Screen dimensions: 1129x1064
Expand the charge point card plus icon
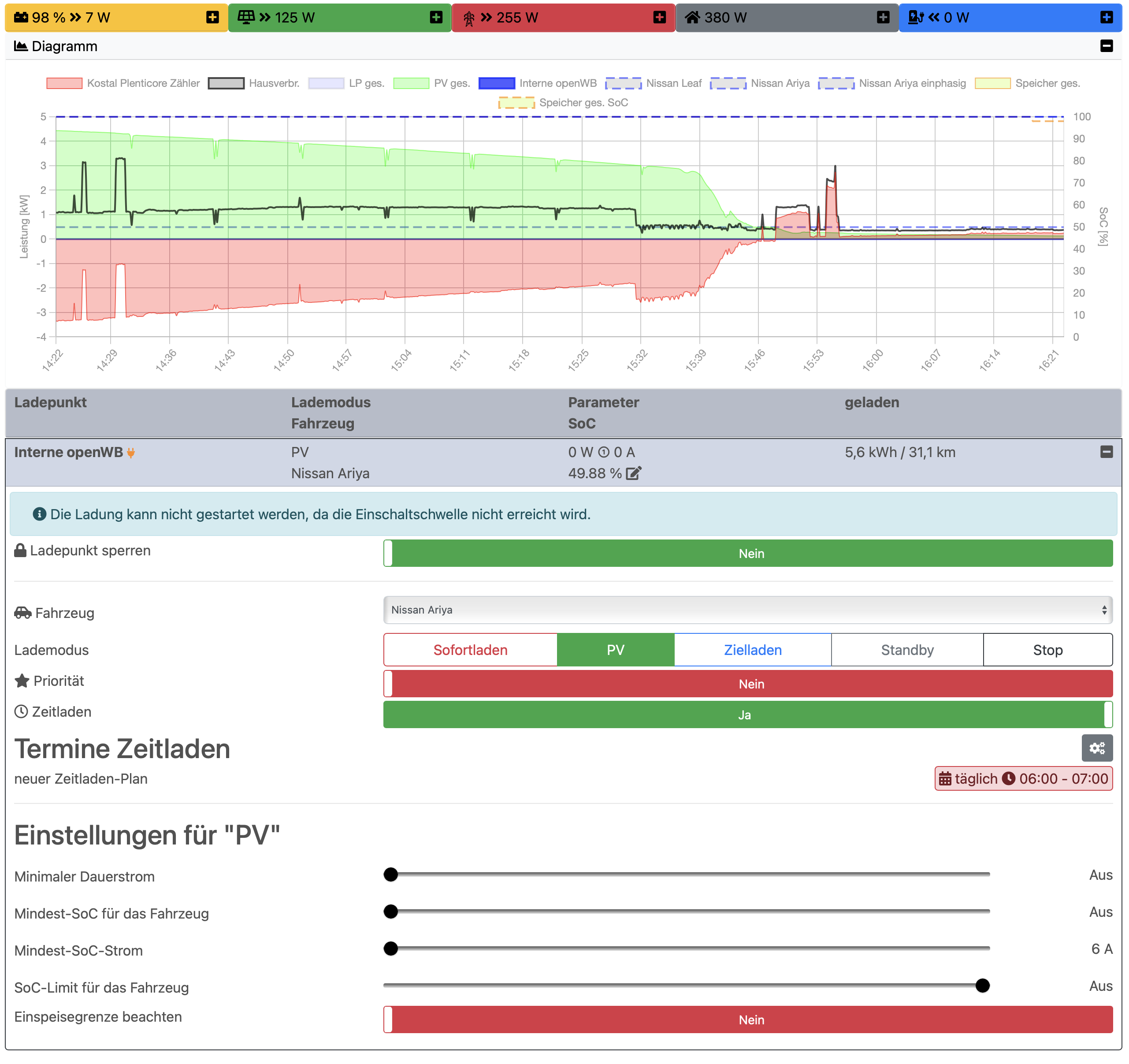1106,18
